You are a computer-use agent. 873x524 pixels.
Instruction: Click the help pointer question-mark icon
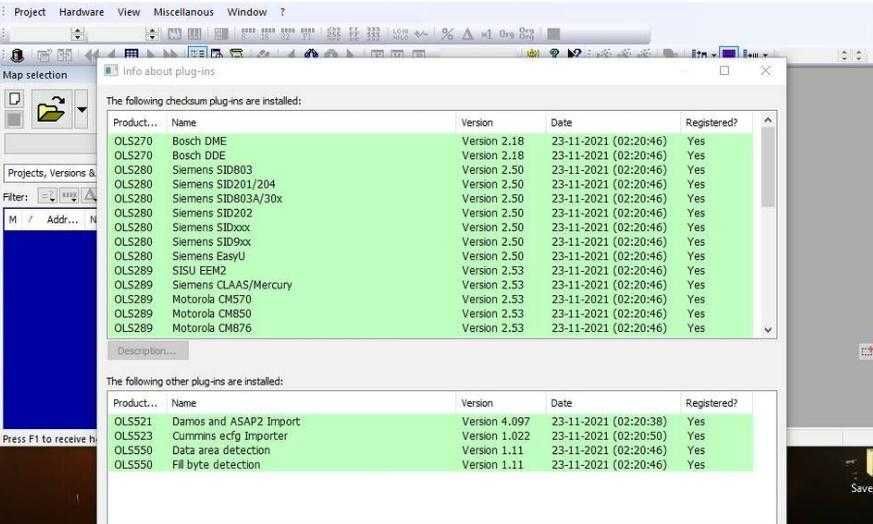tap(574, 54)
